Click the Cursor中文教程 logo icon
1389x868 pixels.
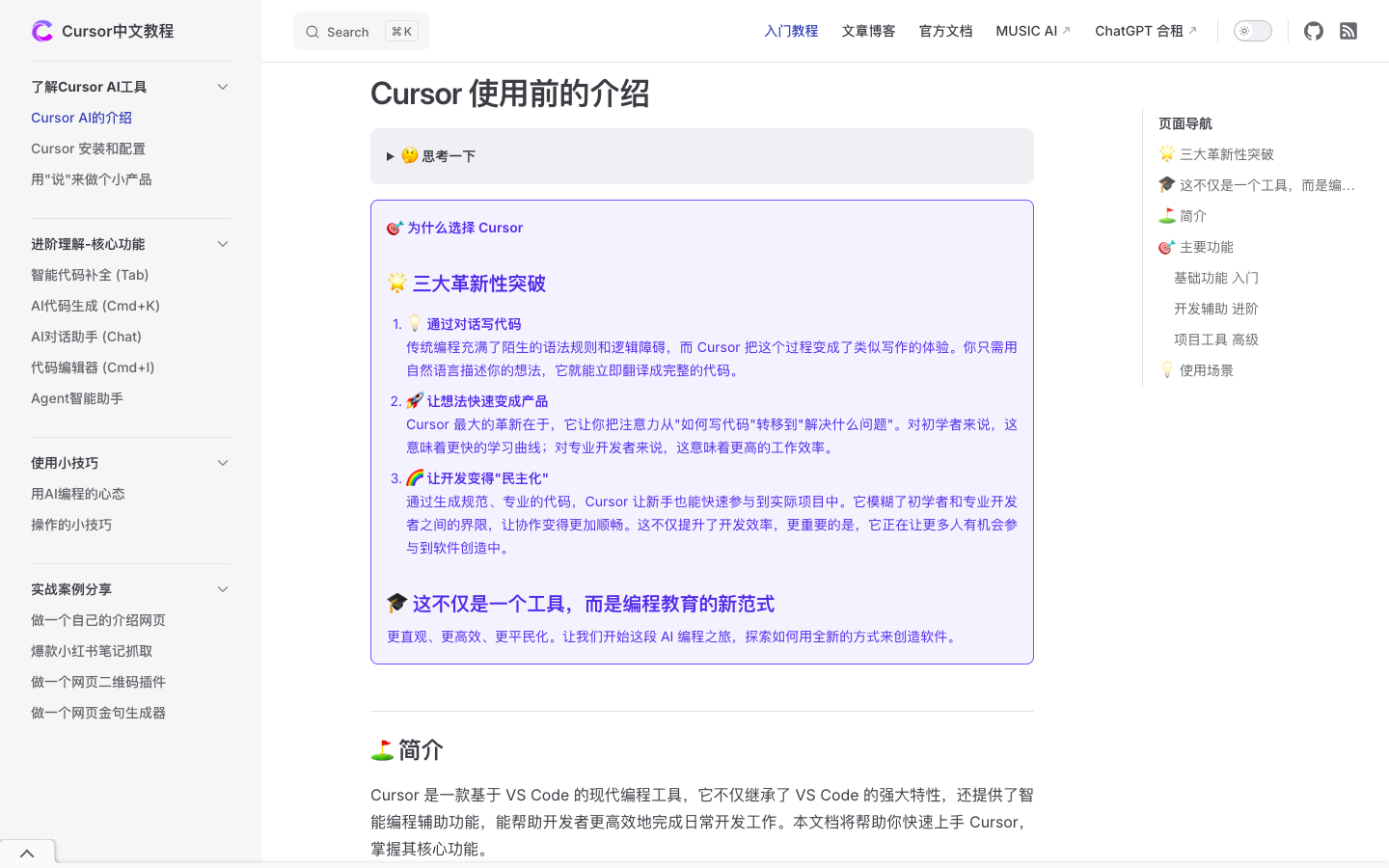coord(42,31)
